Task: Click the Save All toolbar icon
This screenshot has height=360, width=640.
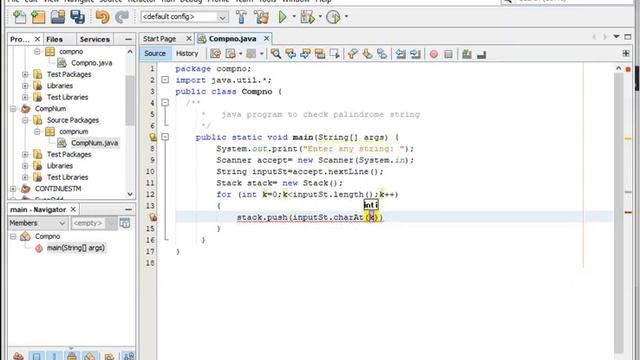Action: tap(77, 17)
